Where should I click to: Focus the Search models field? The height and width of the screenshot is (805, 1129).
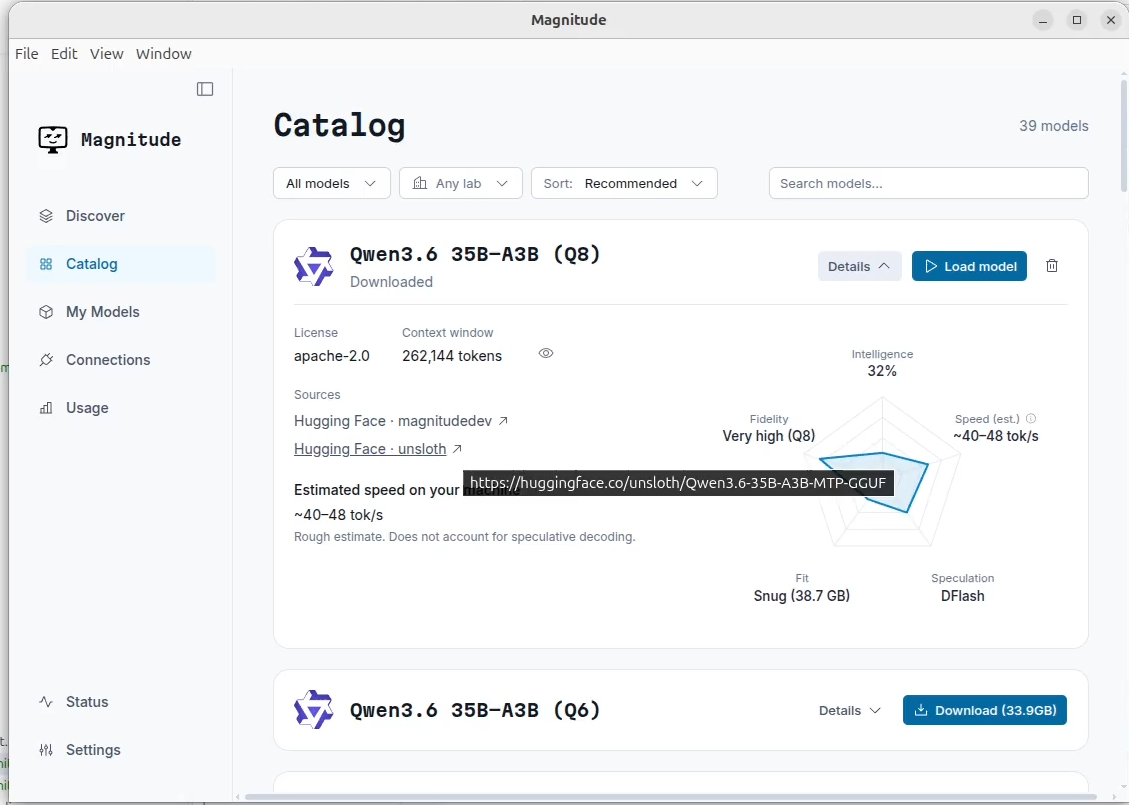[x=929, y=184]
